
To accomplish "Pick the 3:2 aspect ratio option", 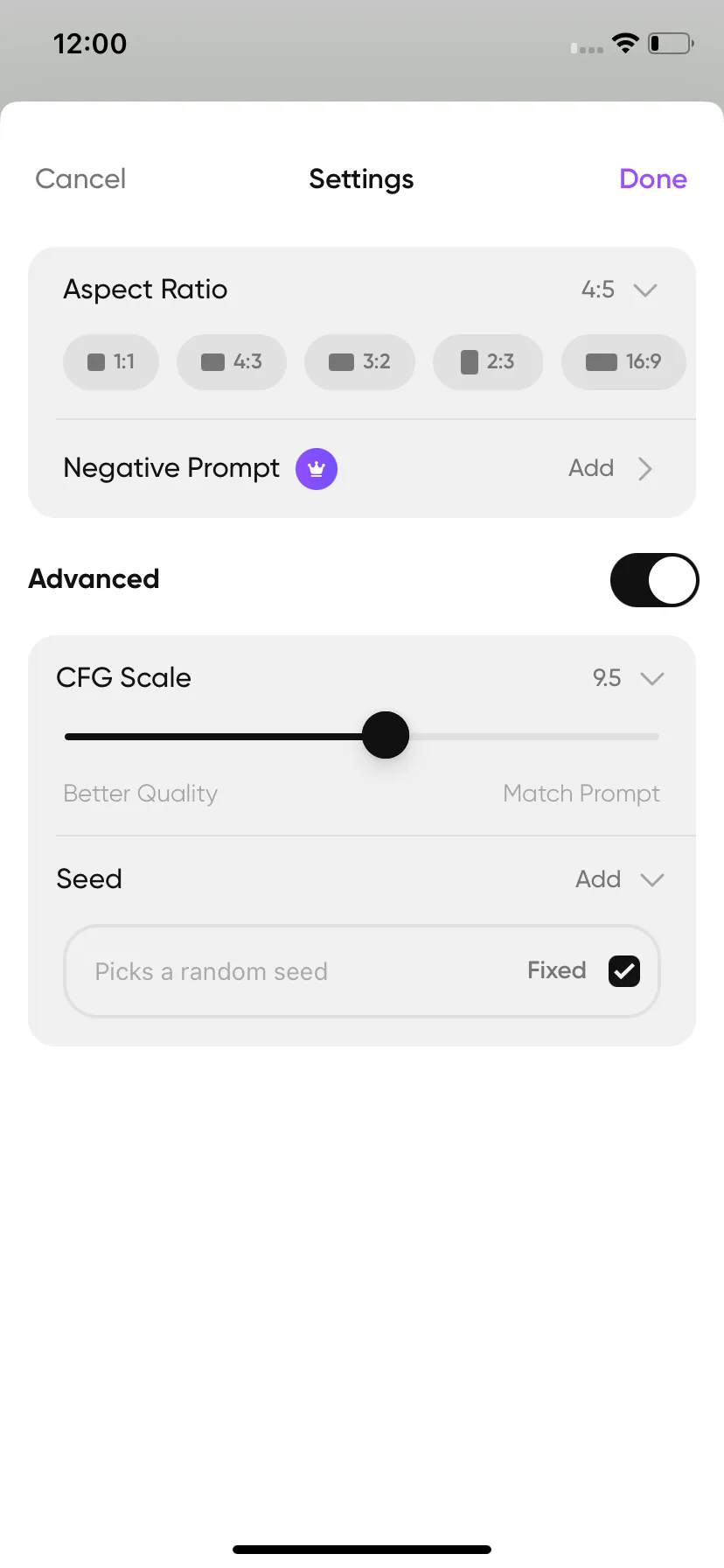I will point(359,361).
